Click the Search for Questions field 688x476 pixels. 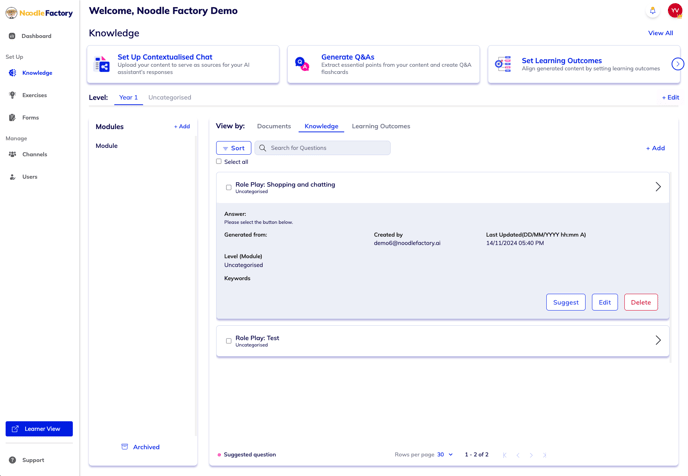[322, 148]
